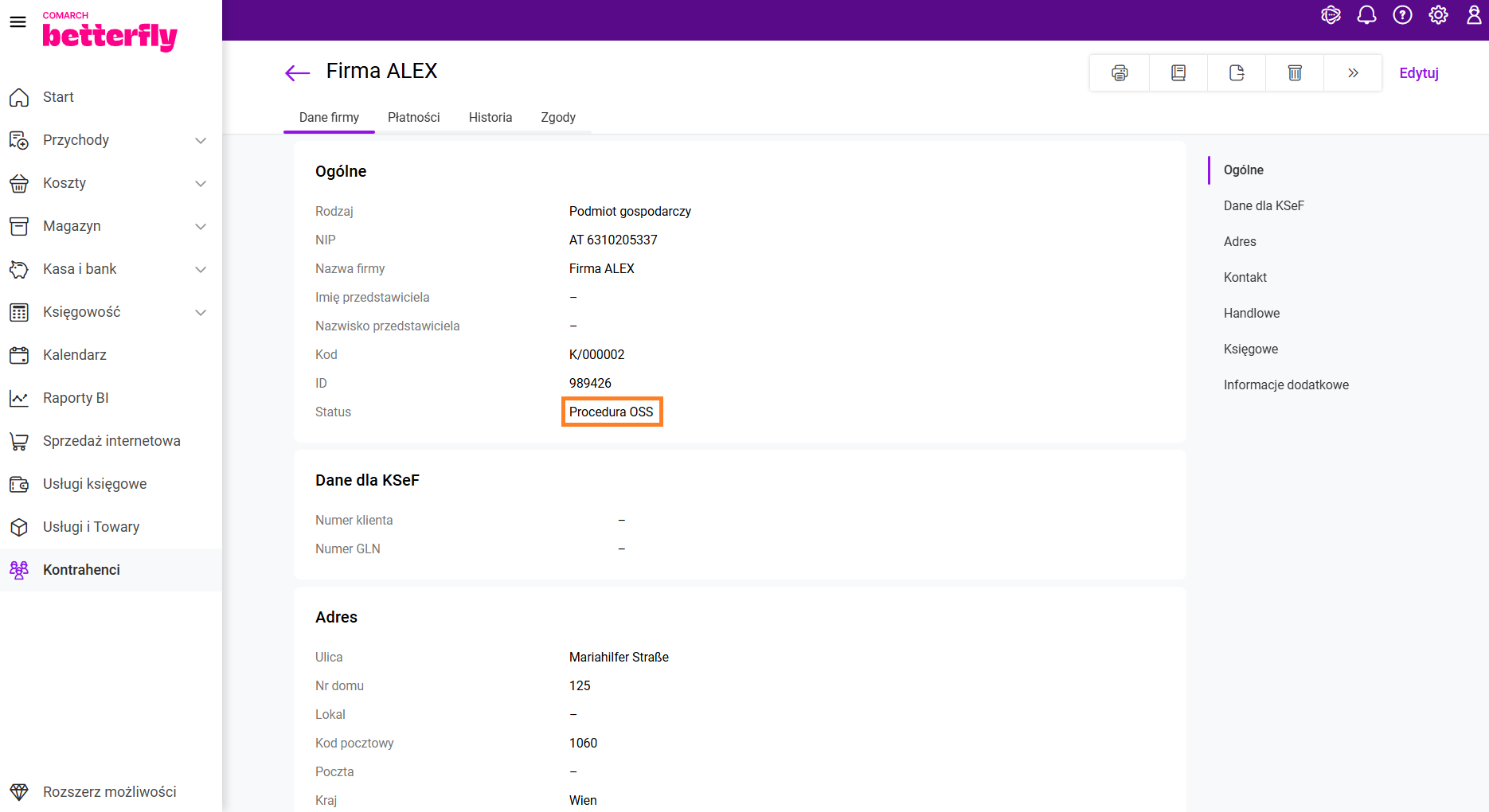Screen dimensions: 1489x812
Task: Click the document export icon
Action: 1237,73
